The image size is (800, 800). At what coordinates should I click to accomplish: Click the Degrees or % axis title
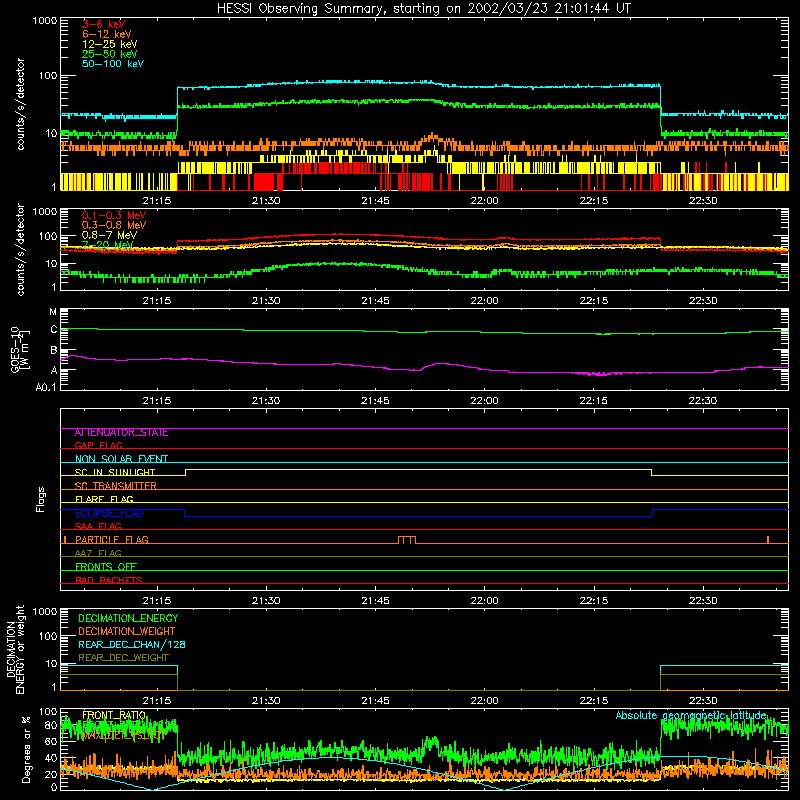pos(26,749)
